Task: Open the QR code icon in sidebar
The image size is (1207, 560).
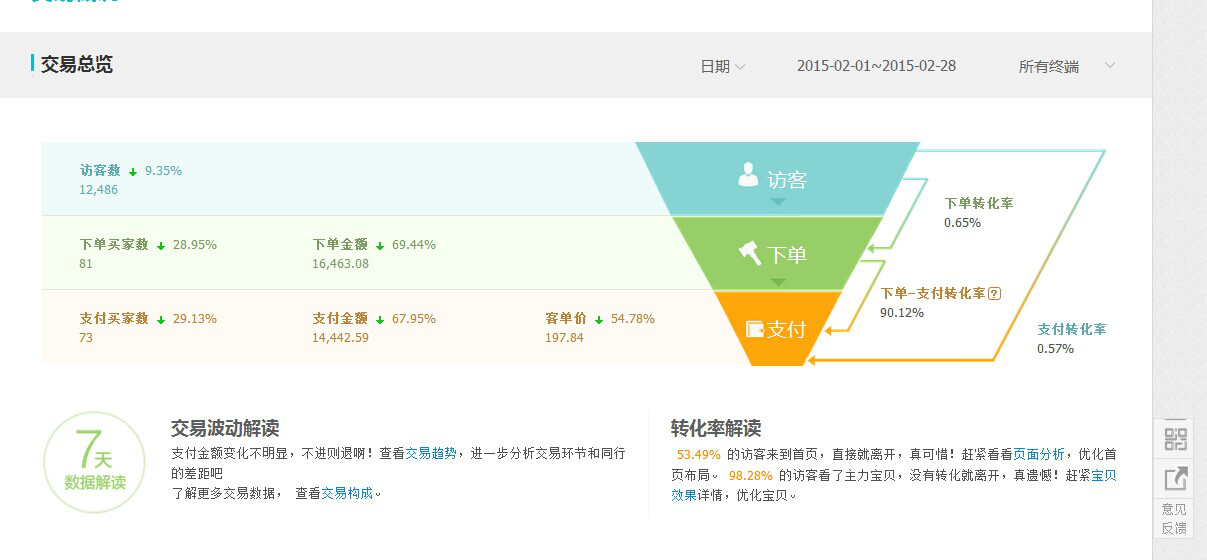Action: click(x=1175, y=439)
